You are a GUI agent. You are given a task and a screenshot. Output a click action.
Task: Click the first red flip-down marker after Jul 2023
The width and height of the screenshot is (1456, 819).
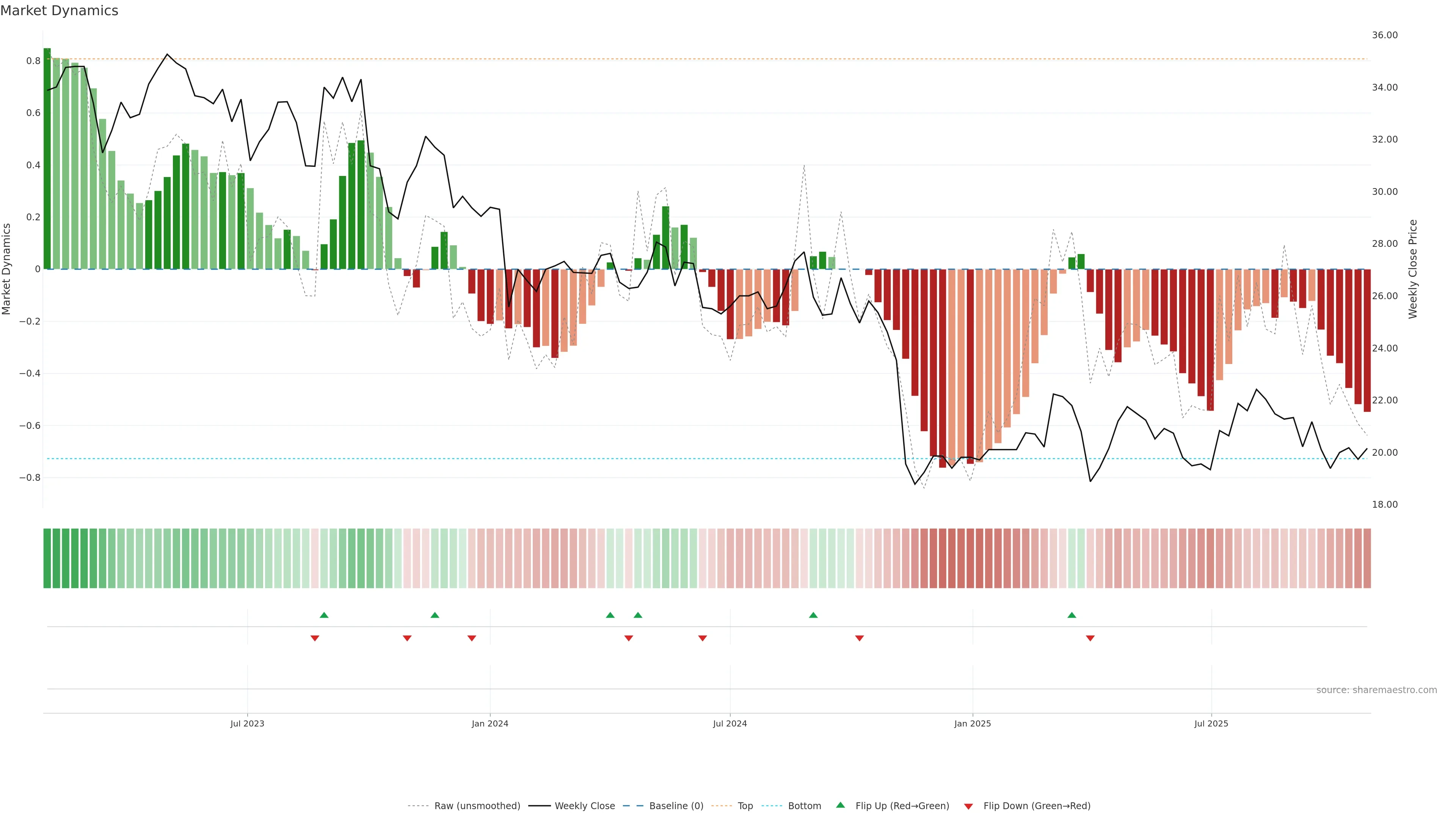(315, 638)
